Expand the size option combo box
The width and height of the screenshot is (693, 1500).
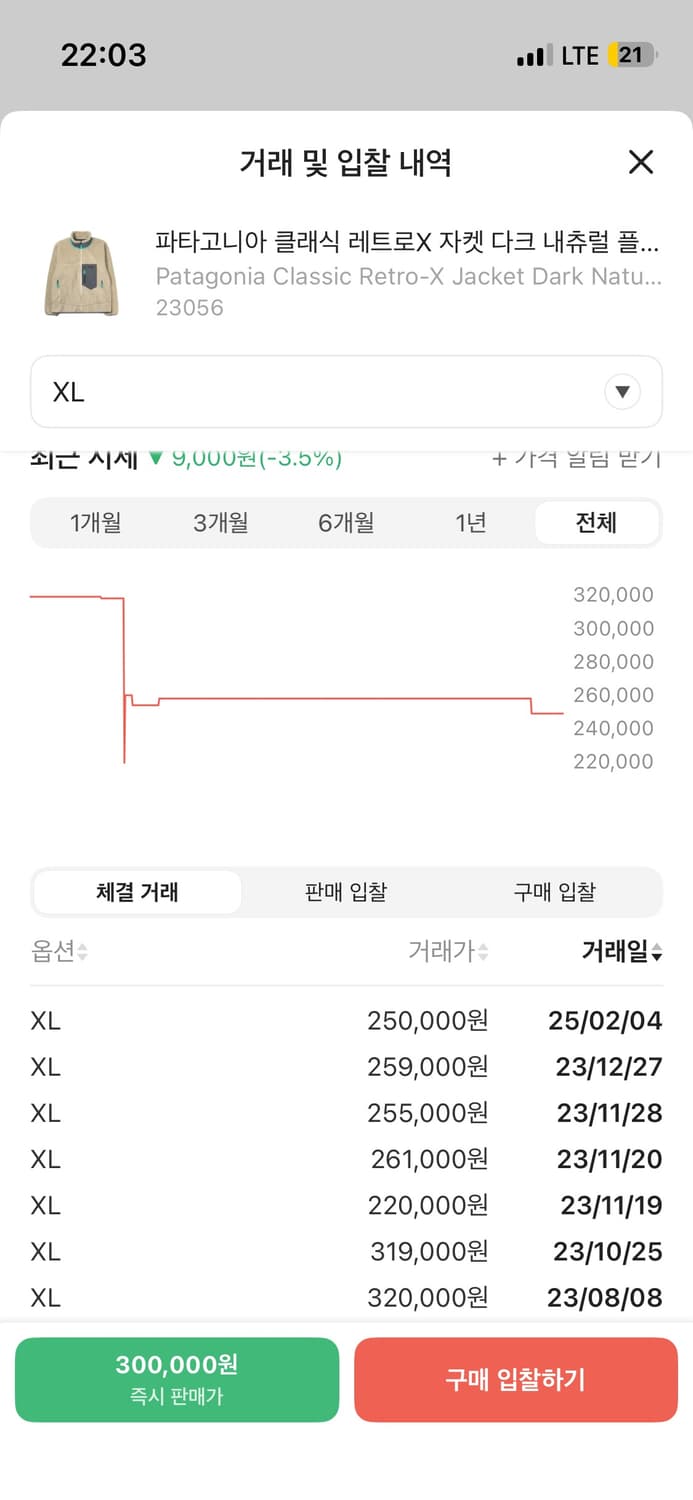pos(346,392)
